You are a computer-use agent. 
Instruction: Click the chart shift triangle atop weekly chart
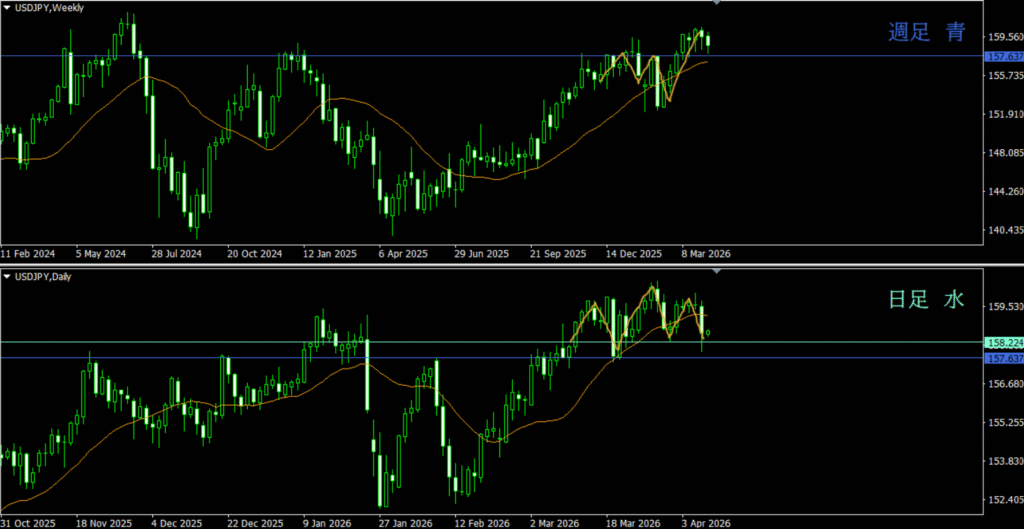point(716,3)
